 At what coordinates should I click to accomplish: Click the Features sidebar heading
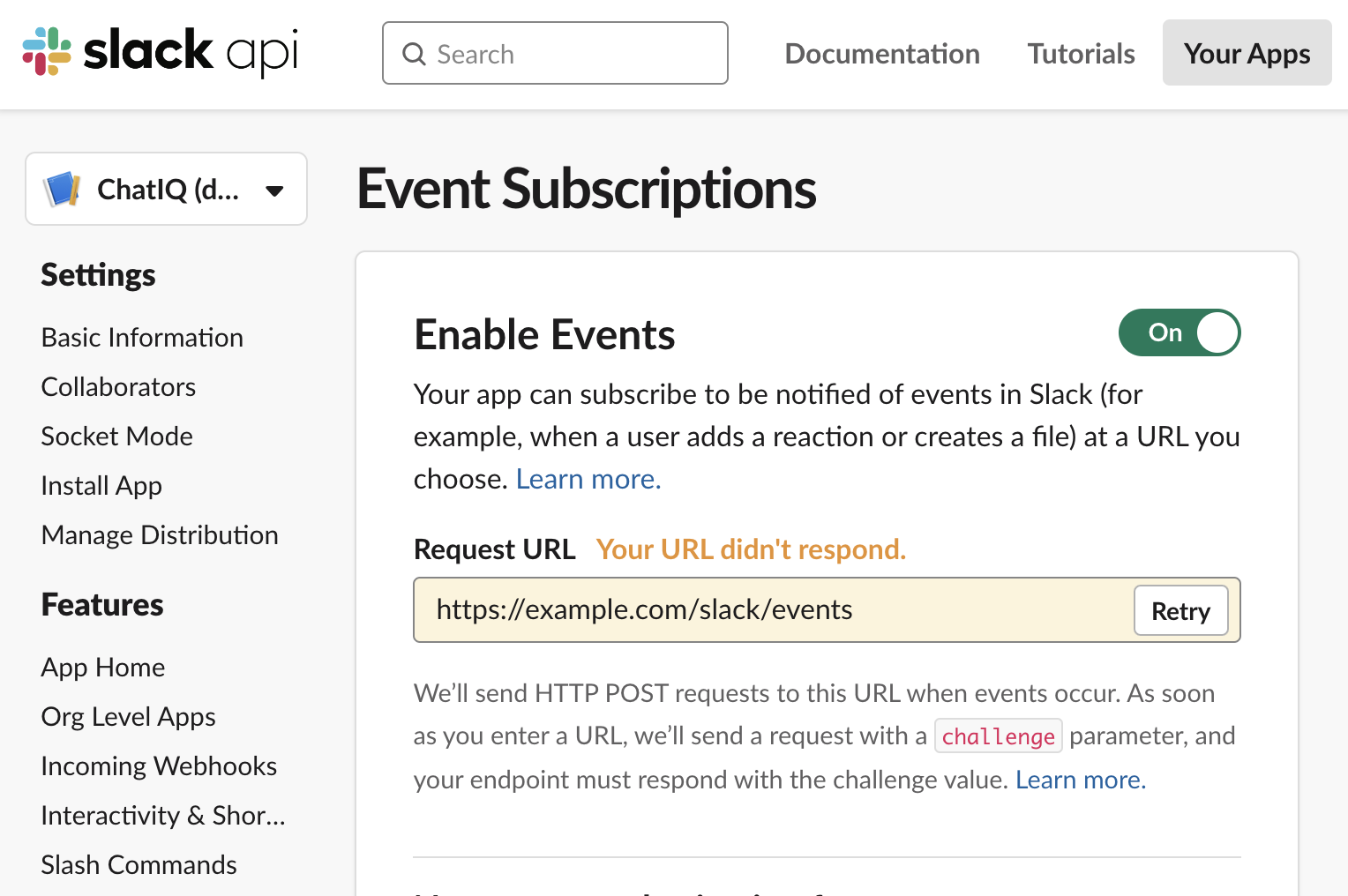[102, 605]
